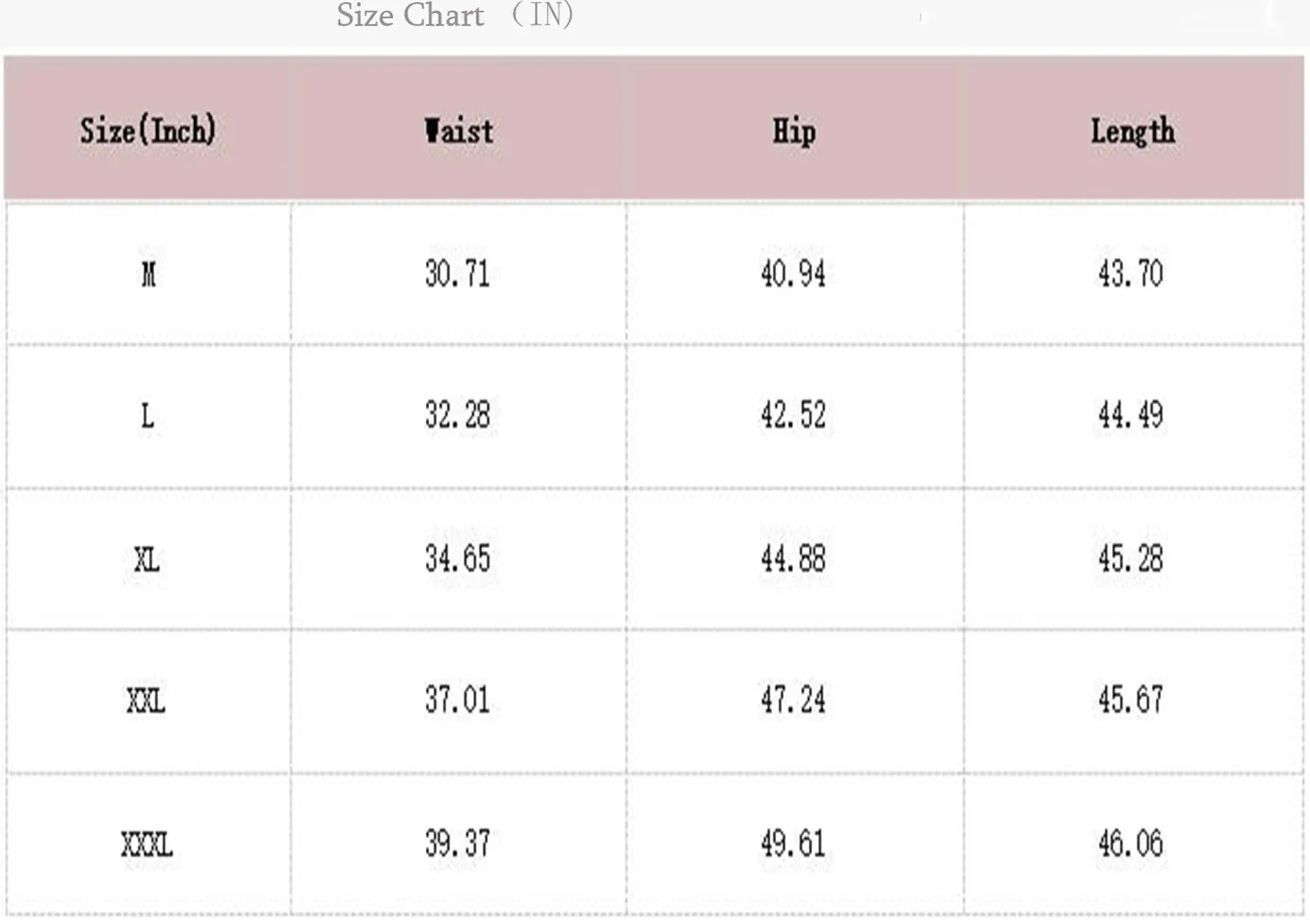Click the M size row label

click(x=148, y=273)
